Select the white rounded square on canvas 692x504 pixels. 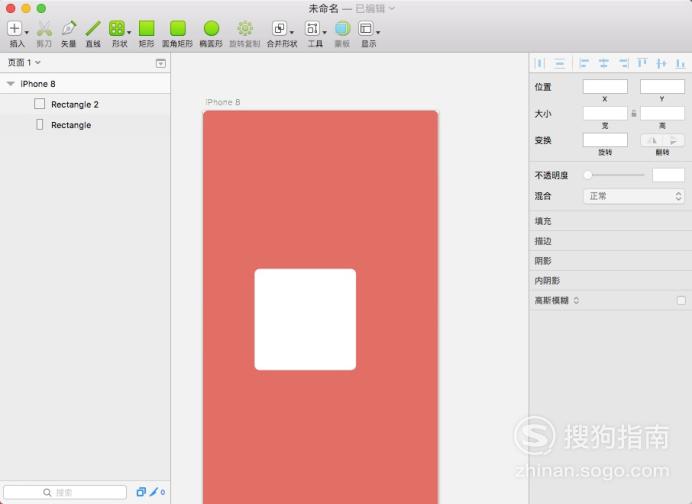pyautogui.click(x=305, y=319)
